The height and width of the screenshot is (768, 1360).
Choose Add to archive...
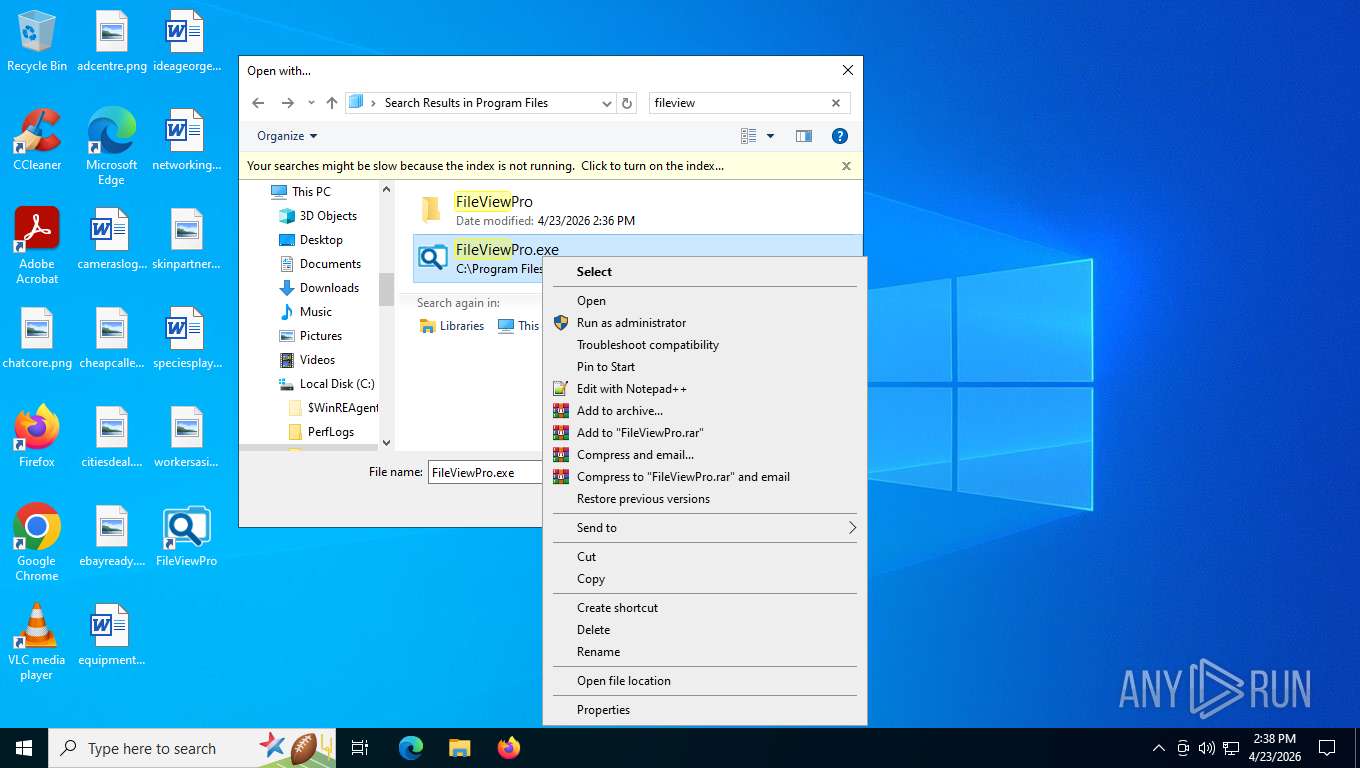point(705,411)
